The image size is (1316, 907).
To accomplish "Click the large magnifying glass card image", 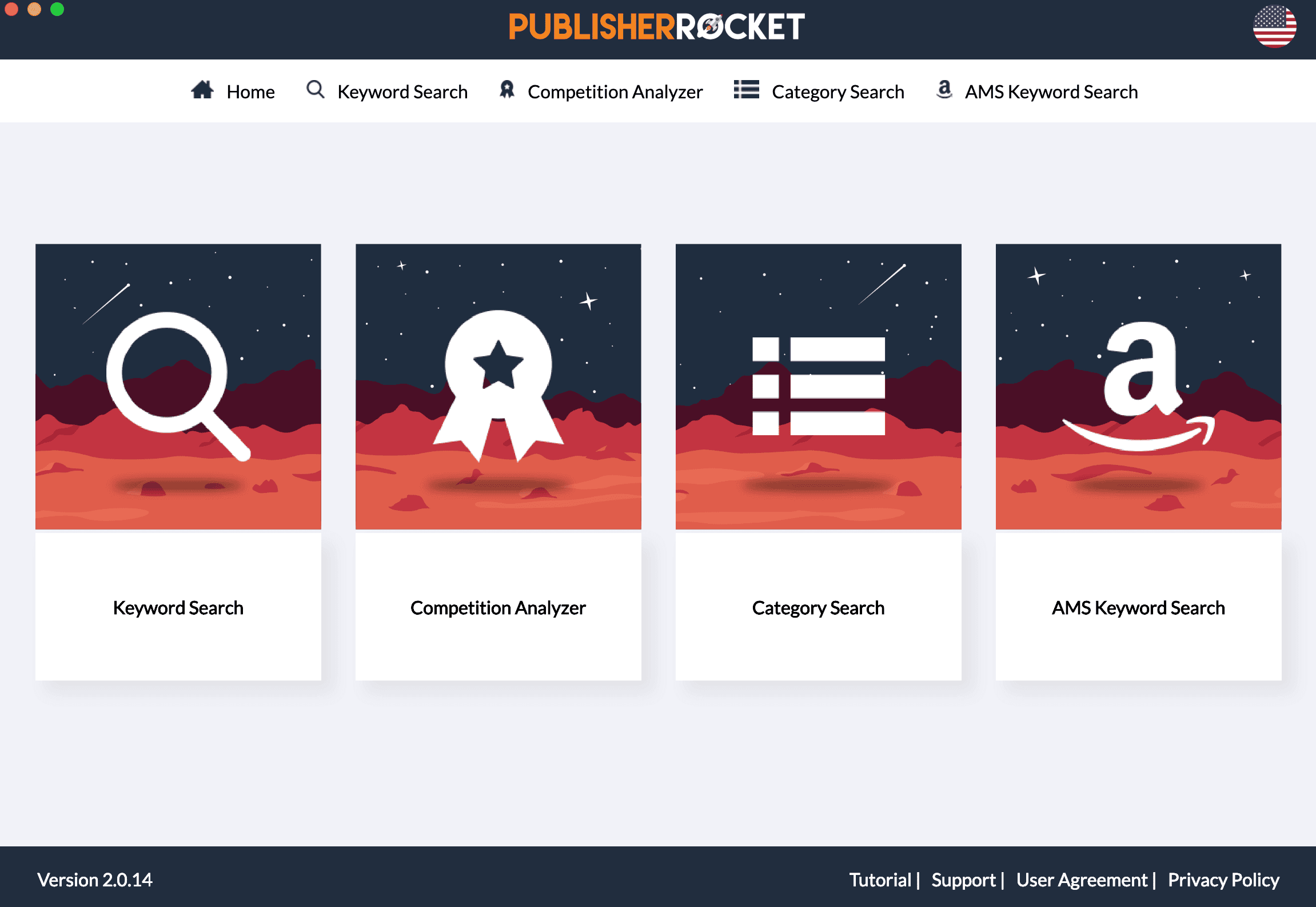I will coord(178,387).
